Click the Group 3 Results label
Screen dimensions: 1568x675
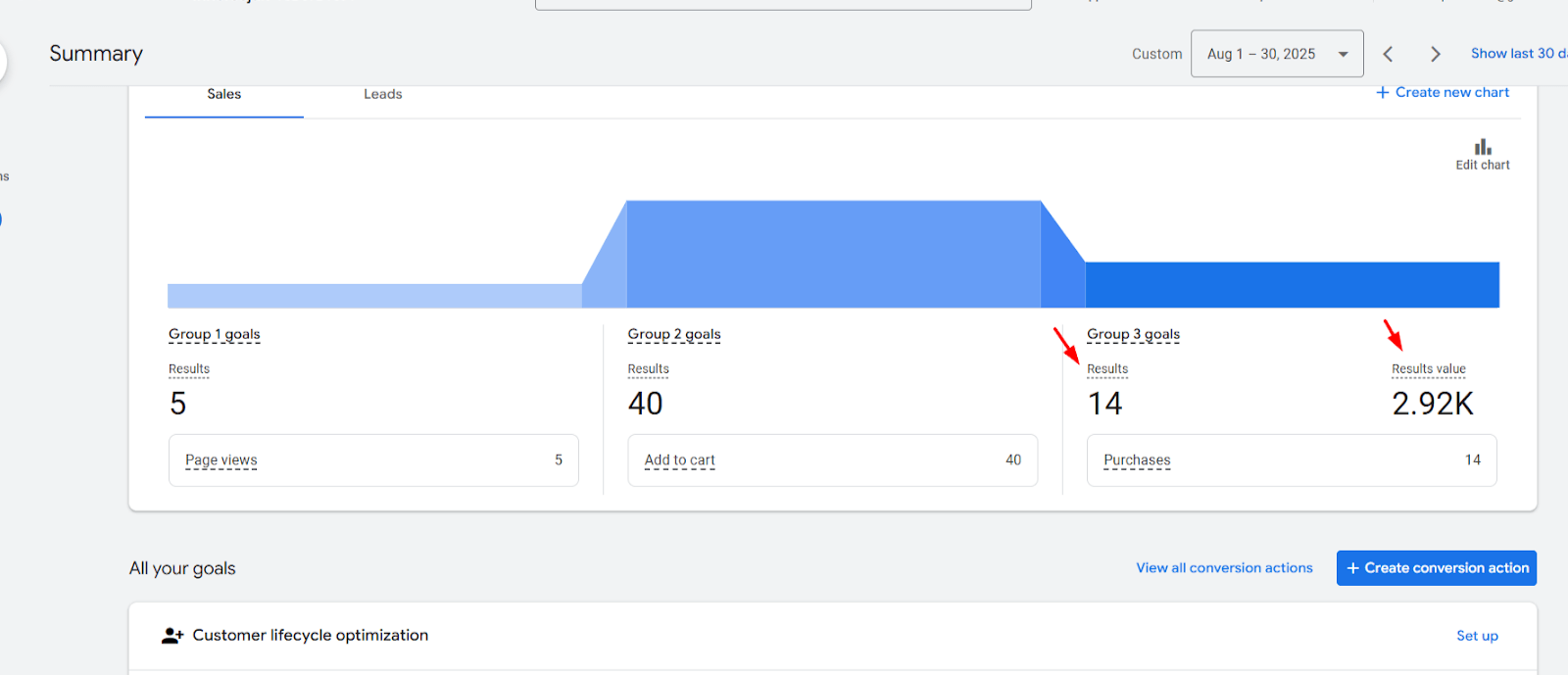tap(1107, 369)
